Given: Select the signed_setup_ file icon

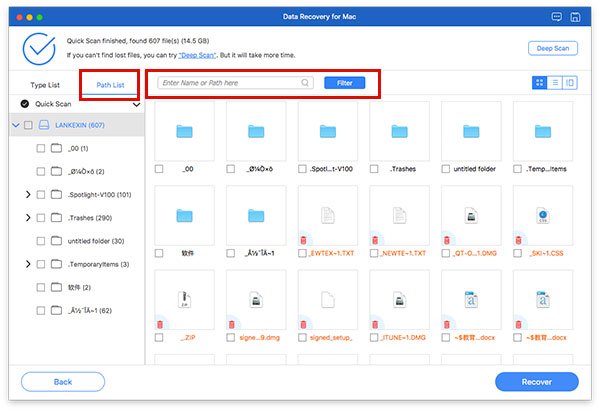Looking at the screenshot, I should coord(328,300).
